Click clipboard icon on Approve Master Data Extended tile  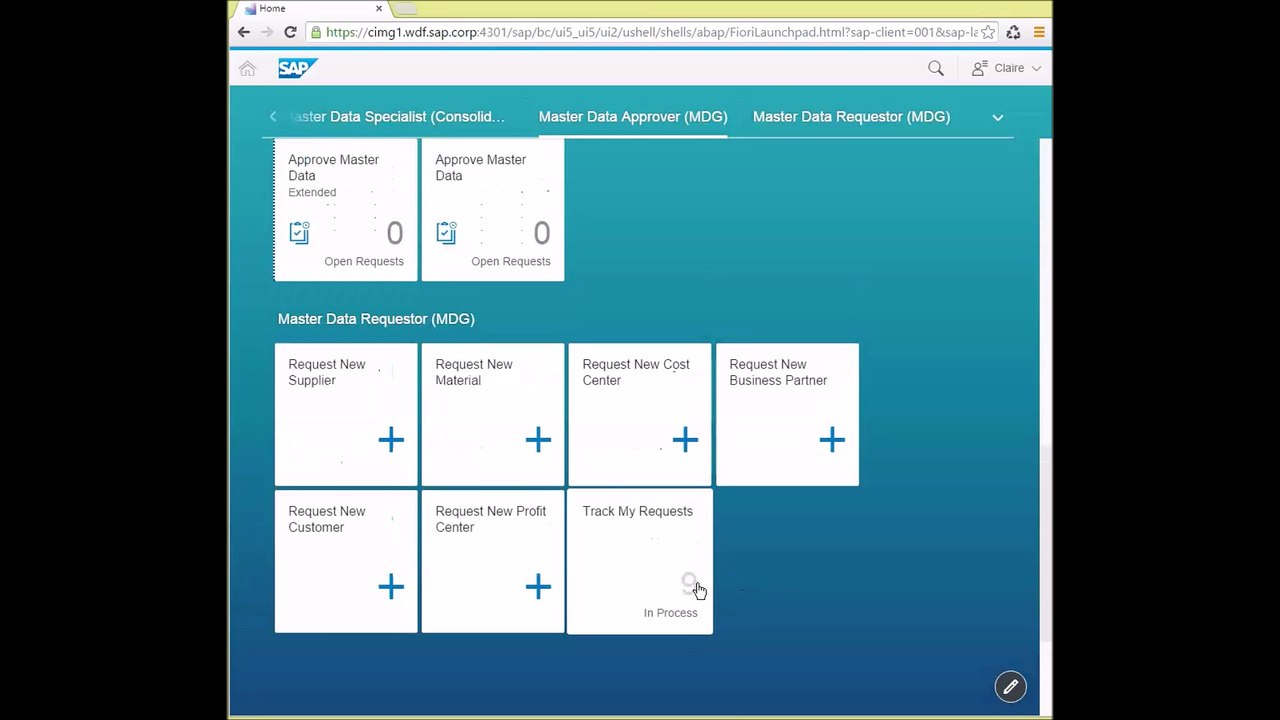point(299,233)
